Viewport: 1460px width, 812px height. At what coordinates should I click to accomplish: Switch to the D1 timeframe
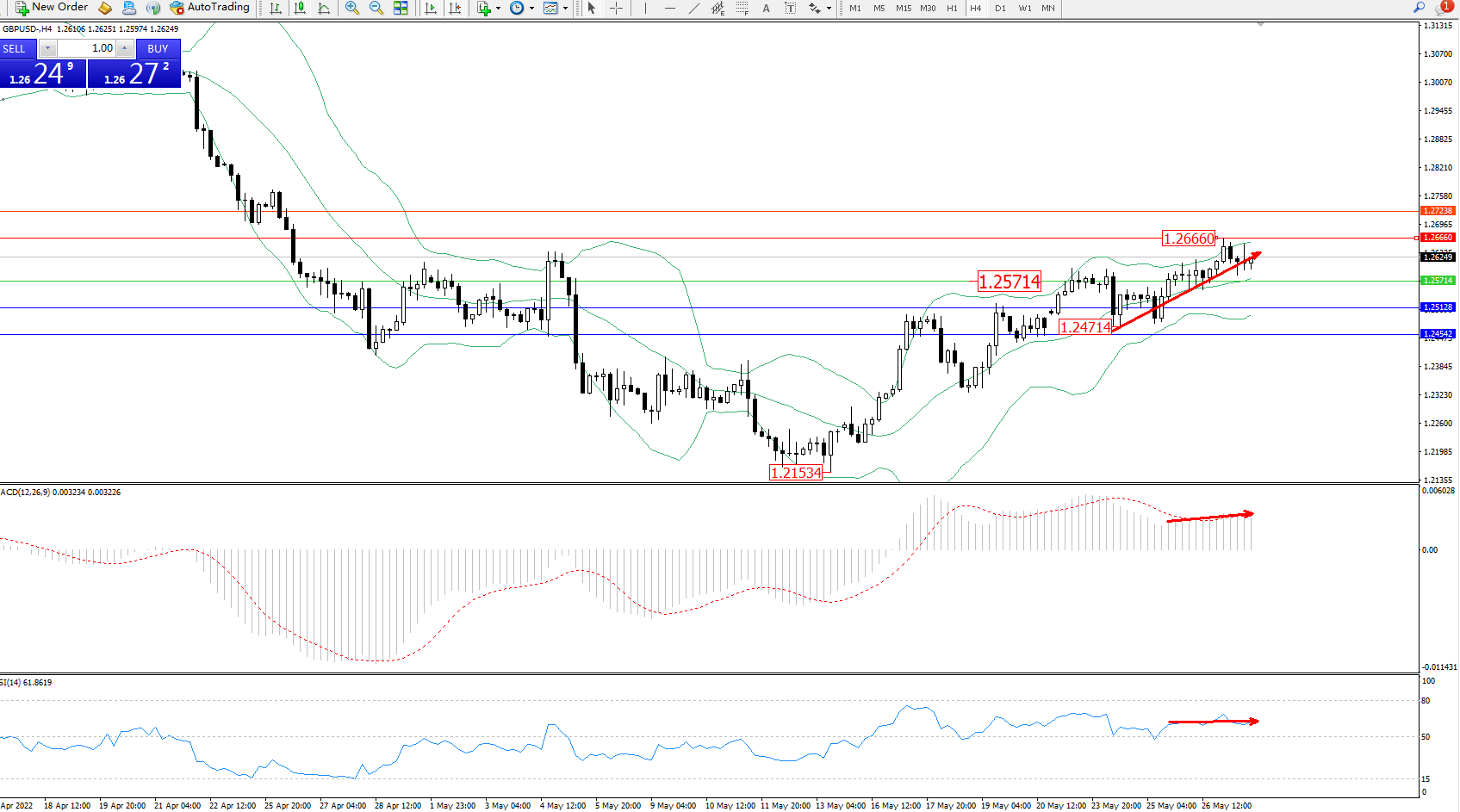pos(1000,8)
